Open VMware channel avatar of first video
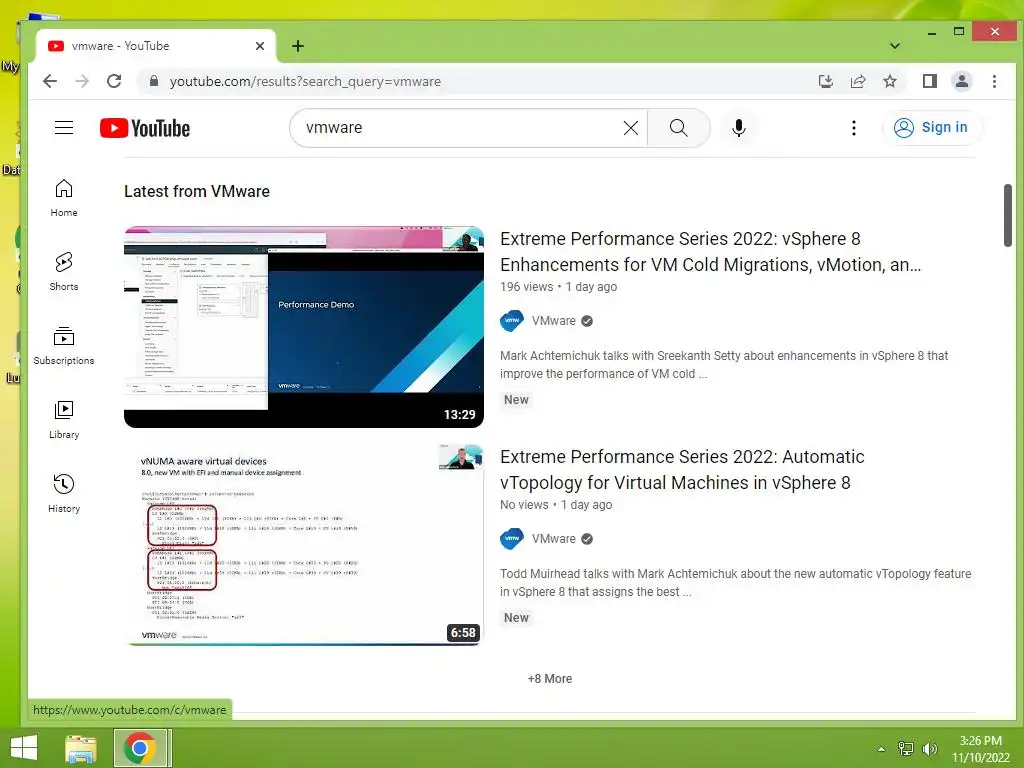Viewport: 1024px width, 768px height. pyautogui.click(x=512, y=321)
